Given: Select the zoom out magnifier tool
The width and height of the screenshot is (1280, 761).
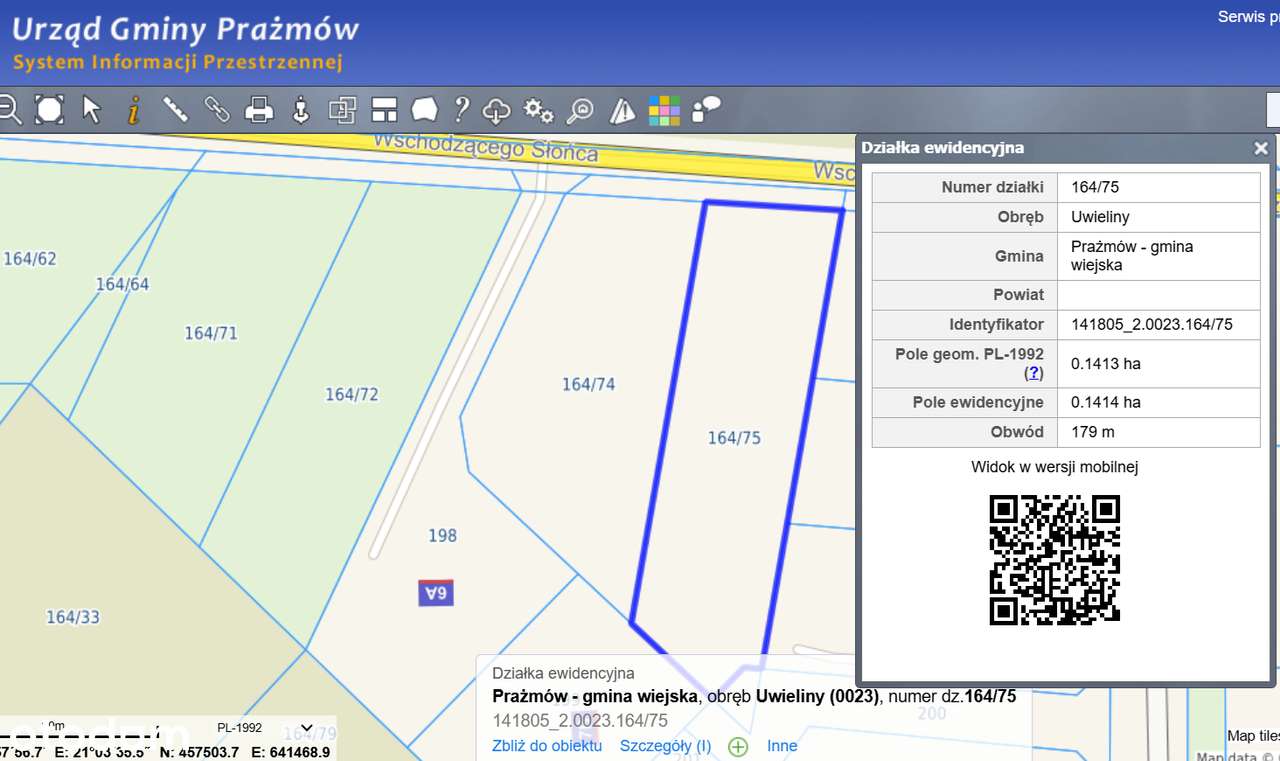Looking at the screenshot, I should (10, 110).
